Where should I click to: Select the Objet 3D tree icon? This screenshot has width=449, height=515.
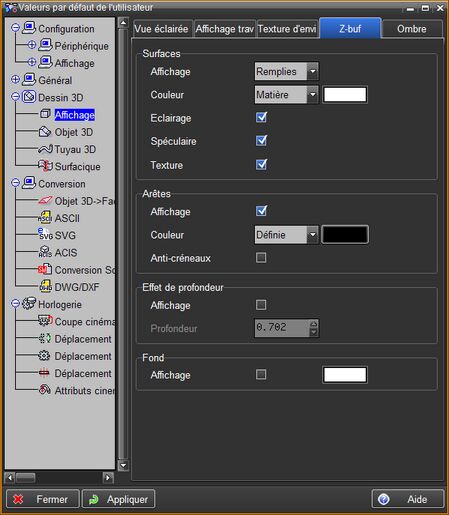click(x=45, y=132)
